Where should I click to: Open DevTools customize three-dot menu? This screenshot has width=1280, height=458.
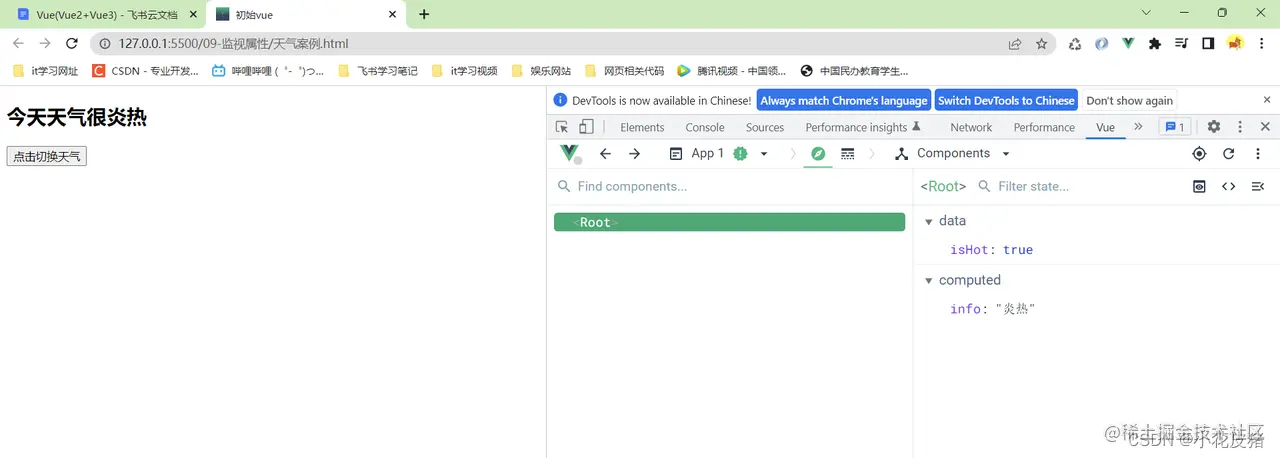[x=1241, y=127]
